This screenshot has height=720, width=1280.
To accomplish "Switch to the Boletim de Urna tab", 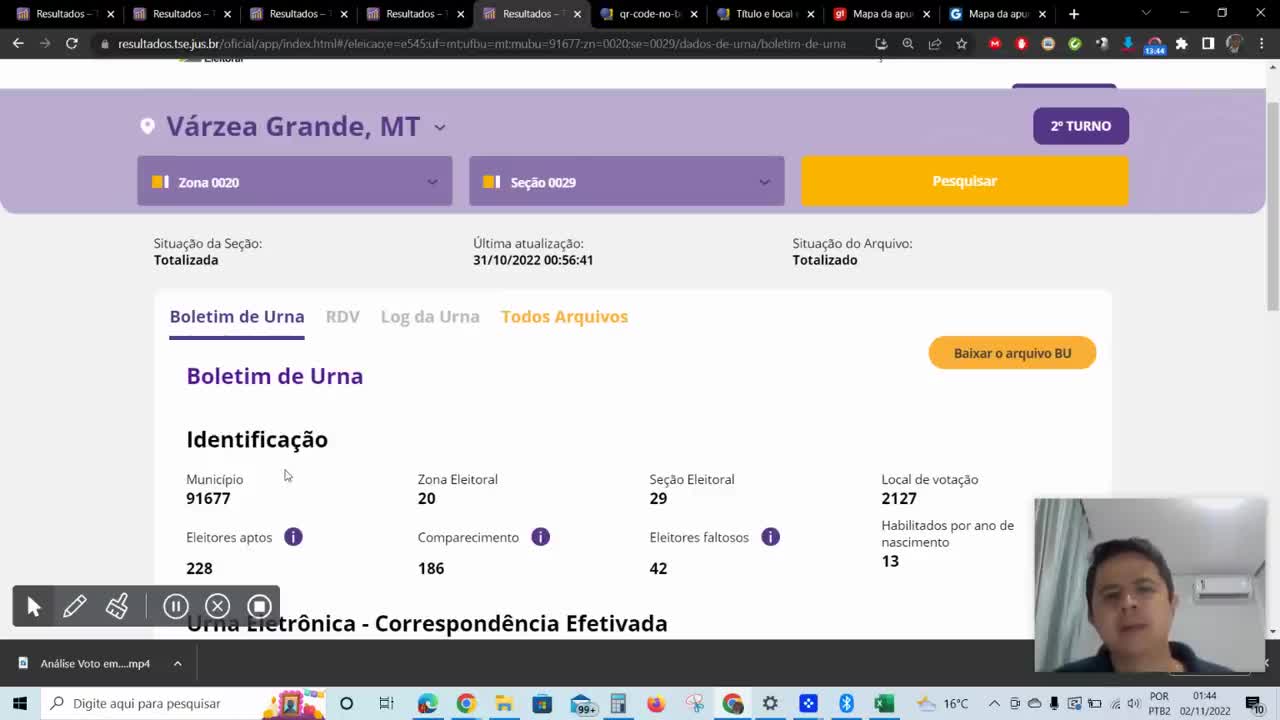I will pos(237,317).
